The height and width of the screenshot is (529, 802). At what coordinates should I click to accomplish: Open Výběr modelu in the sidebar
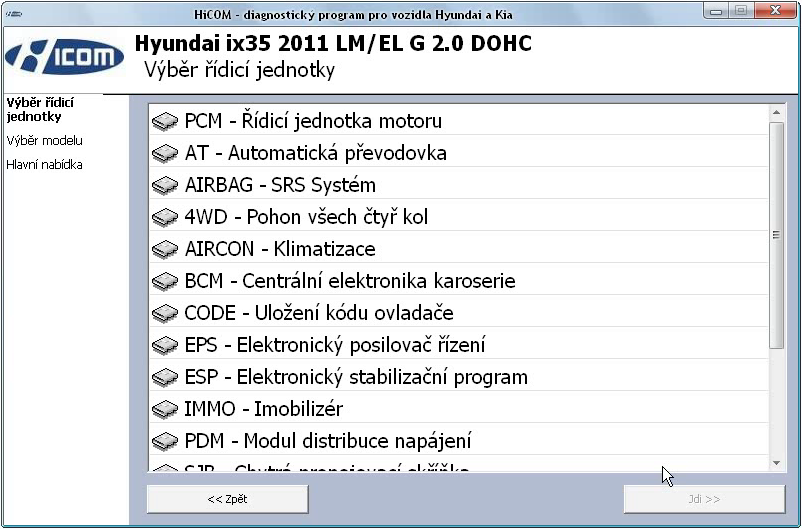(x=44, y=141)
